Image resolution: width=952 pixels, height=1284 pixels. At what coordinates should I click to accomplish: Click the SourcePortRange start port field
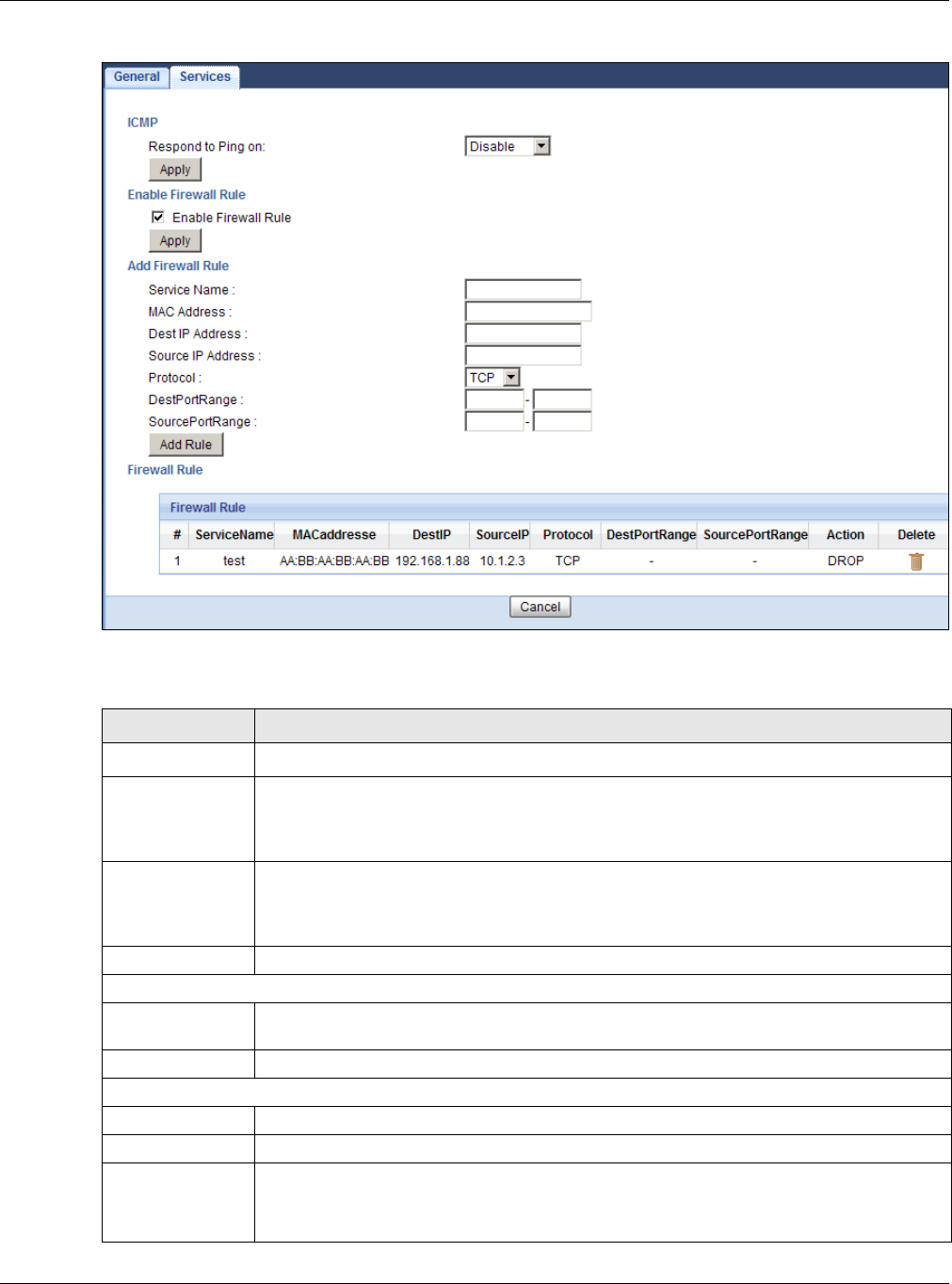(494, 421)
